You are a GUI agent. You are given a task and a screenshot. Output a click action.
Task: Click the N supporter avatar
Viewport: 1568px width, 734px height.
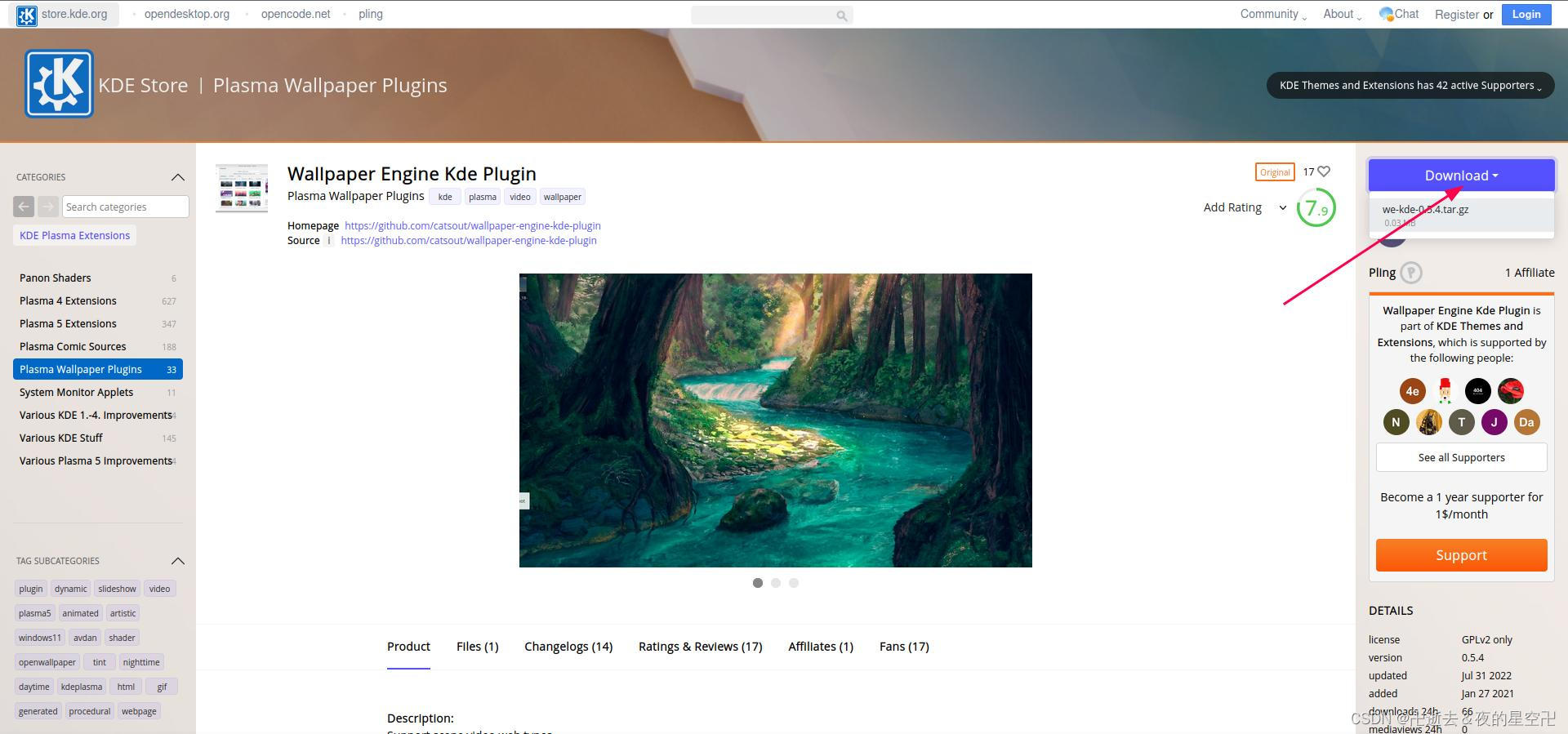(1396, 422)
